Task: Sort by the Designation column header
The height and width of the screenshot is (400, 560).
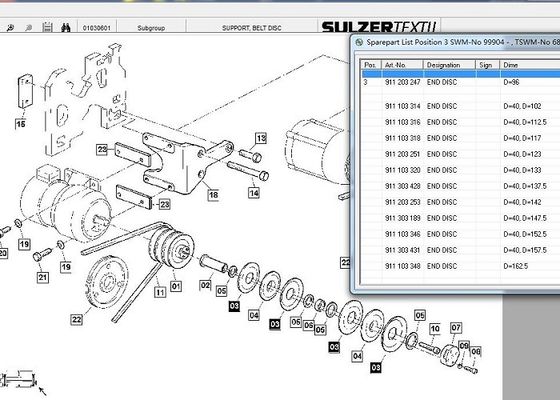Action: [x=449, y=65]
